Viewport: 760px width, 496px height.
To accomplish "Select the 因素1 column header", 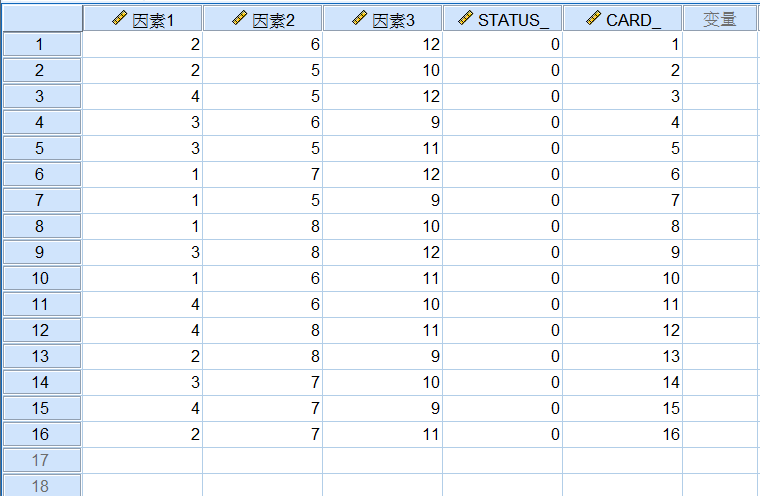I will [x=142, y=19].
